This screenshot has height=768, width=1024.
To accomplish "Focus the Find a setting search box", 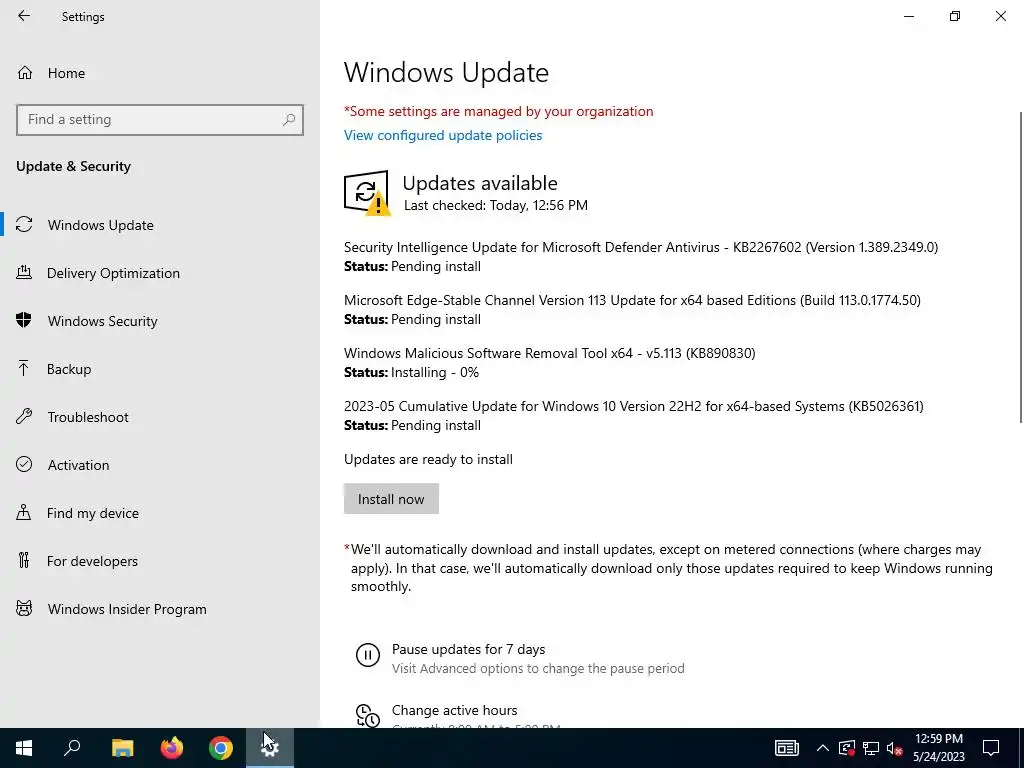I will (160, 120).
